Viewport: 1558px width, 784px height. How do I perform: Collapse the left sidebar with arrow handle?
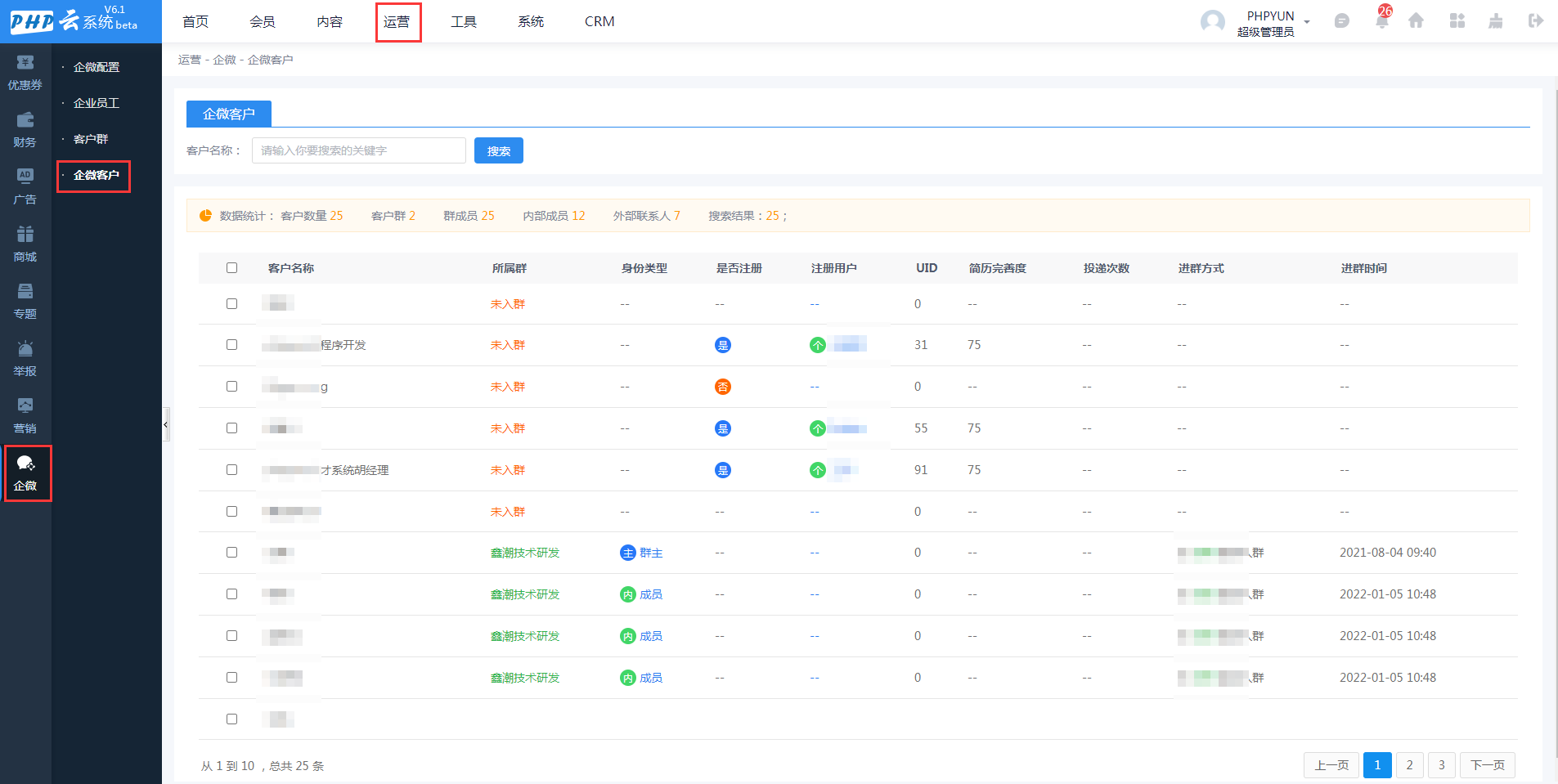(x=166, y=424)
